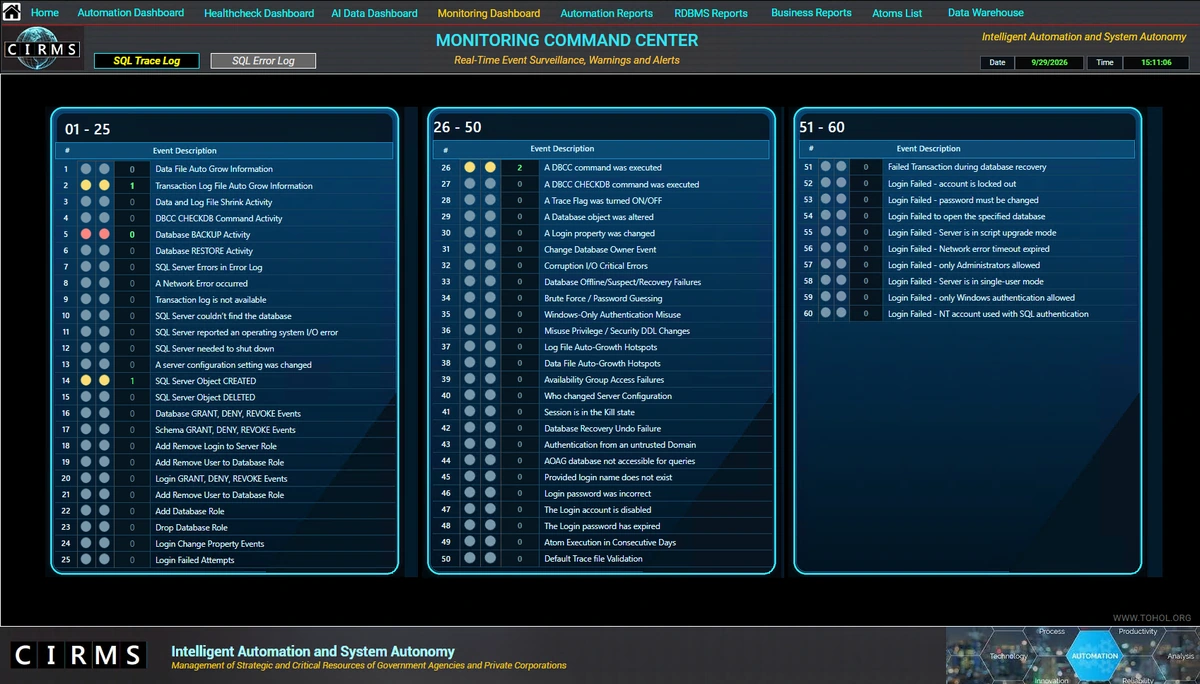Click 'Windows-Only Authentication Misuse' row text

click(x=612, y=315)
